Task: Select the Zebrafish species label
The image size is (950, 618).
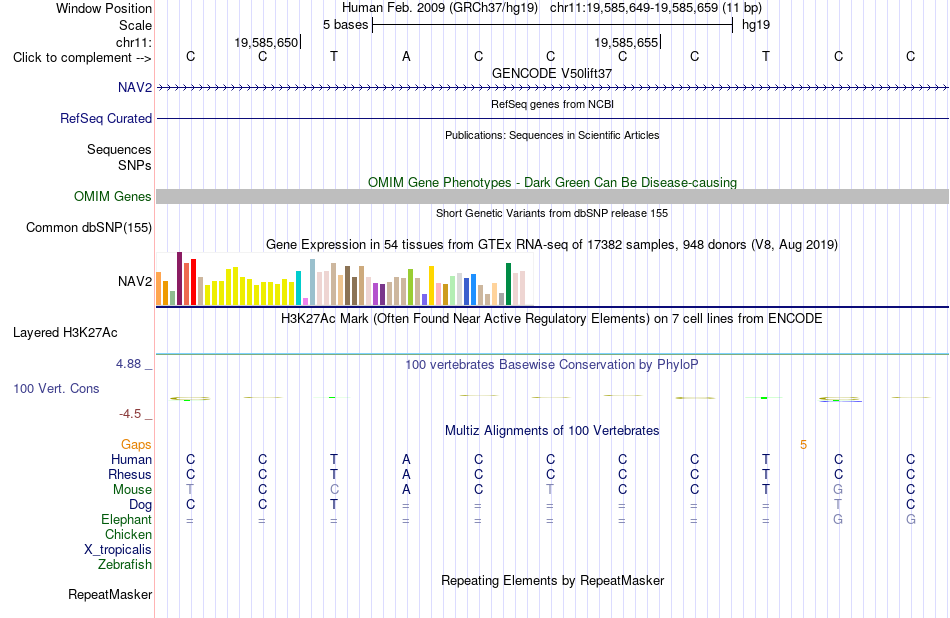Action: click(x=125, y=564)
